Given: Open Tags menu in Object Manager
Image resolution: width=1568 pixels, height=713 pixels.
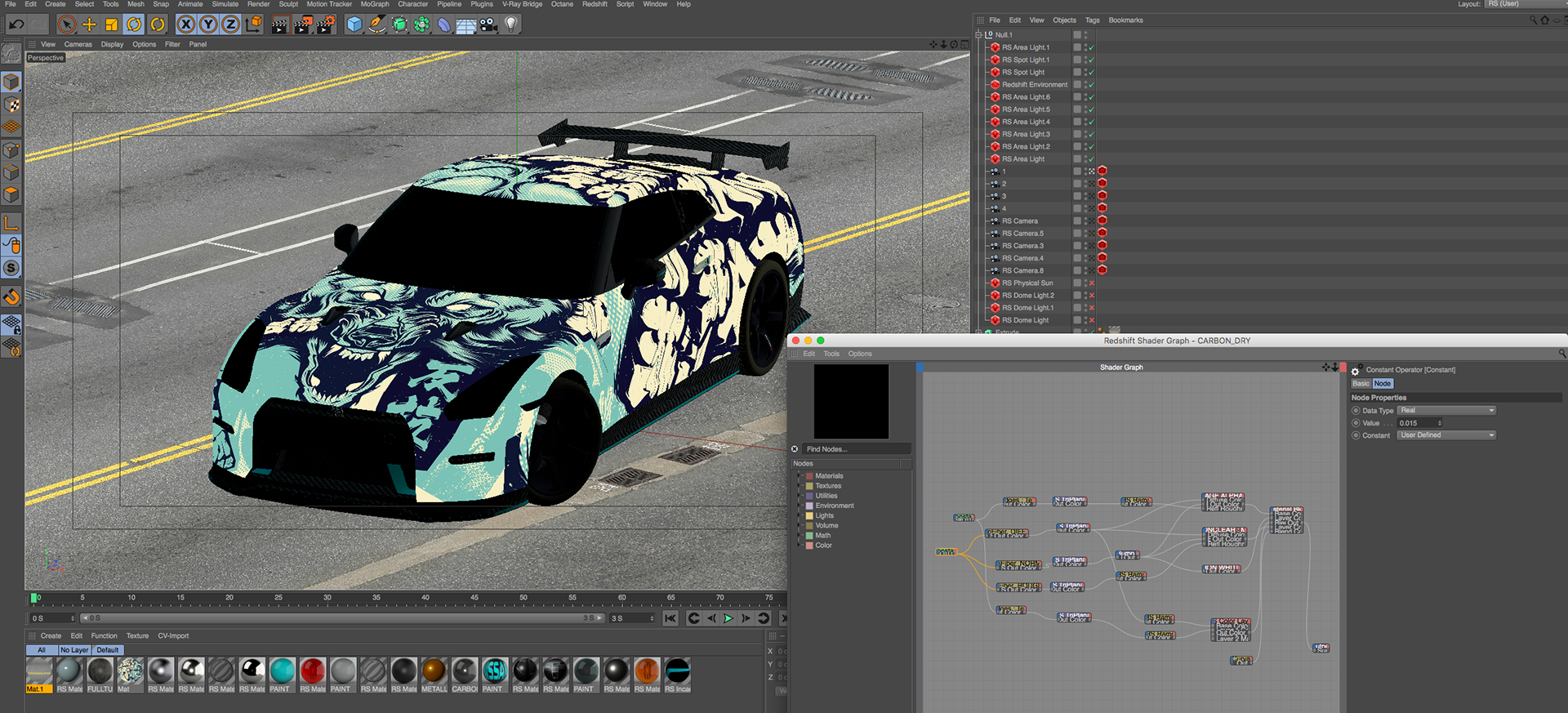Looking at the screenshot, I should click(x=1092, y=20).
